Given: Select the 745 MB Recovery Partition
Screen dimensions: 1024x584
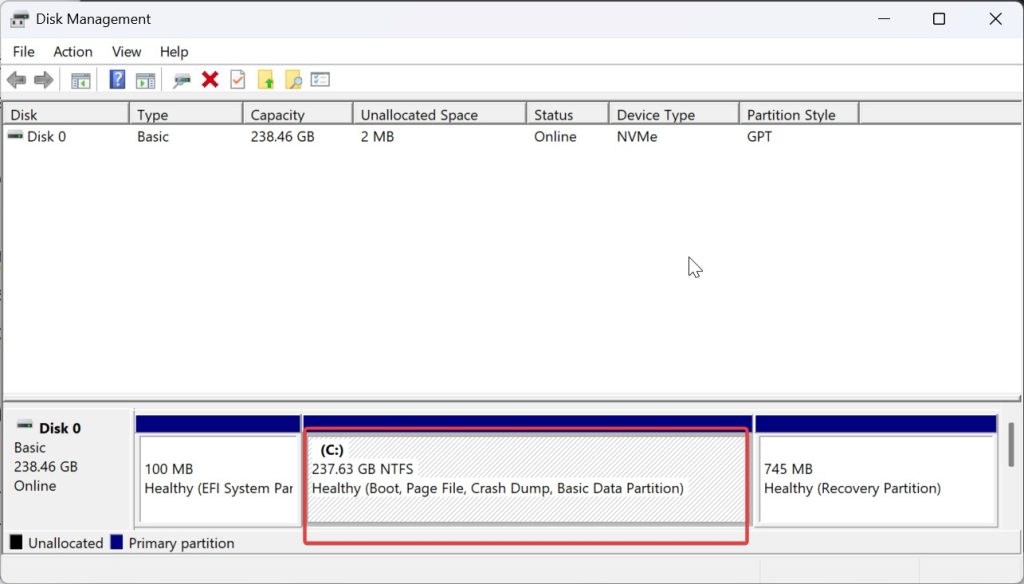Looking at the screenshot, I should (876, 478).
